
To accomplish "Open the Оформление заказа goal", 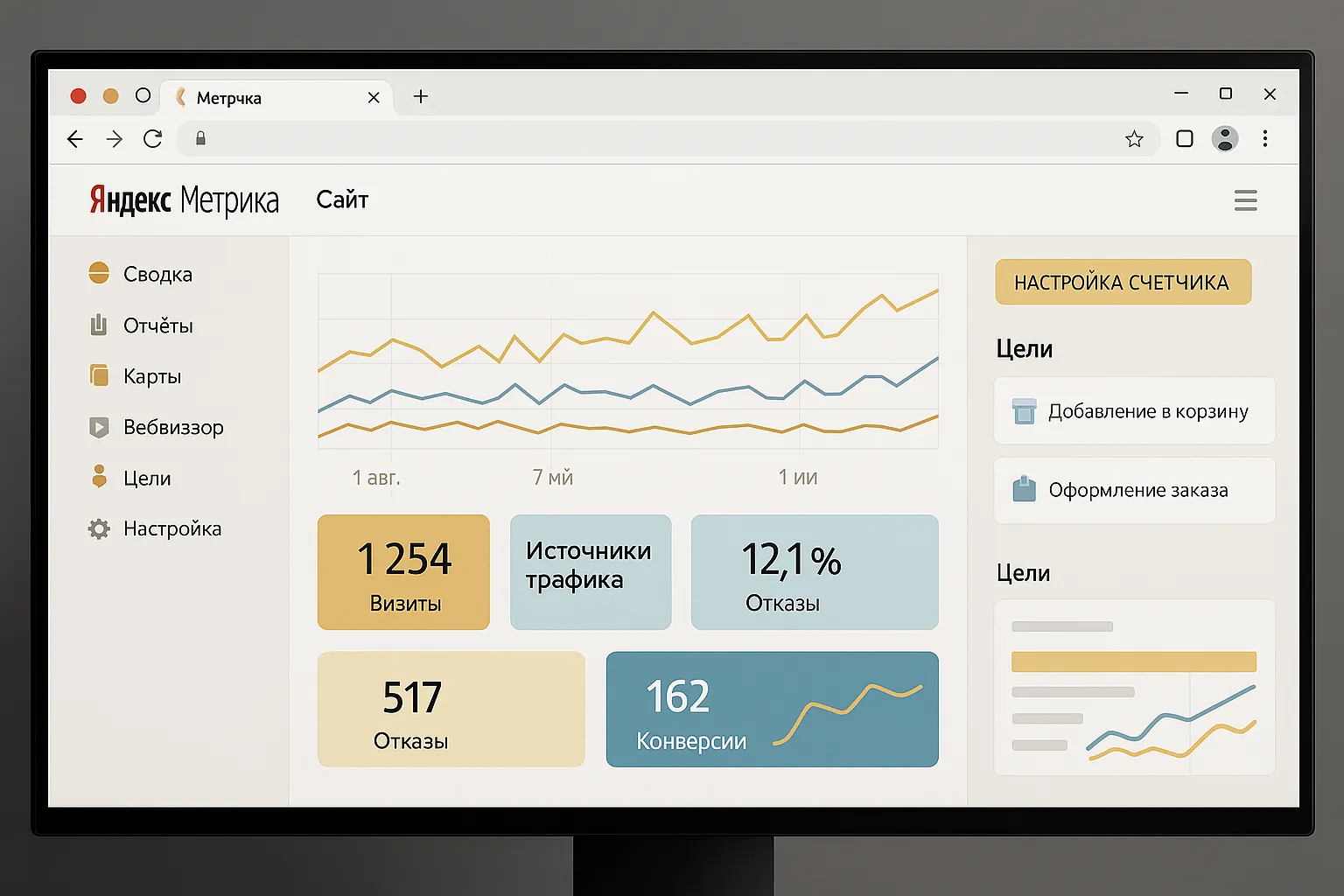I will pos(1134,490).
